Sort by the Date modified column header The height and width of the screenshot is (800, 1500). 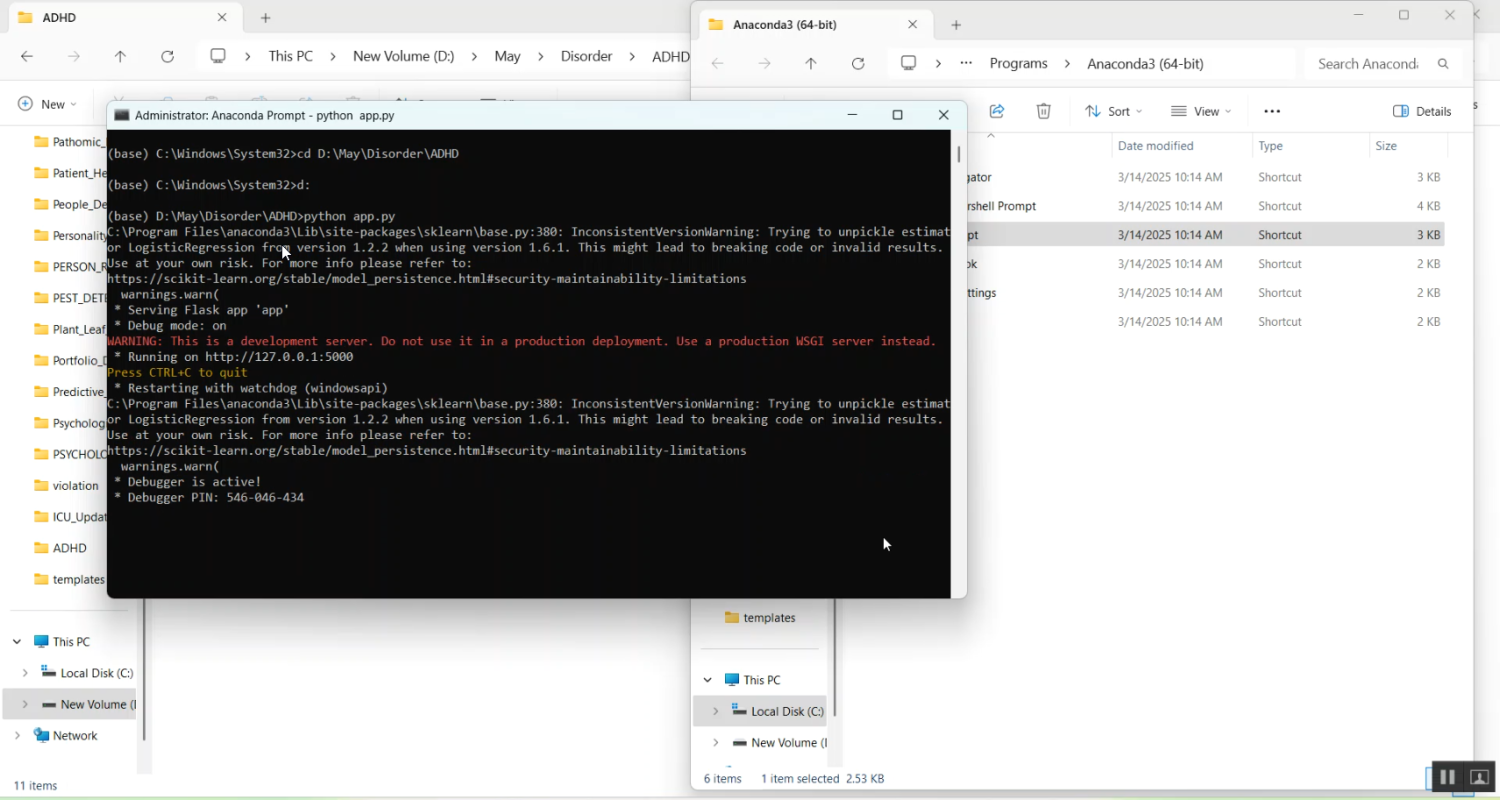tap(1155, 146)
